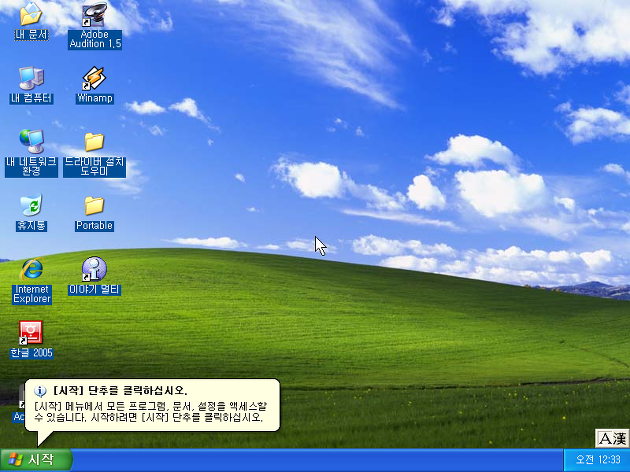Click the 한글 2005 label text
Screen dimensions: 630x472
click(x=31, y=353)
